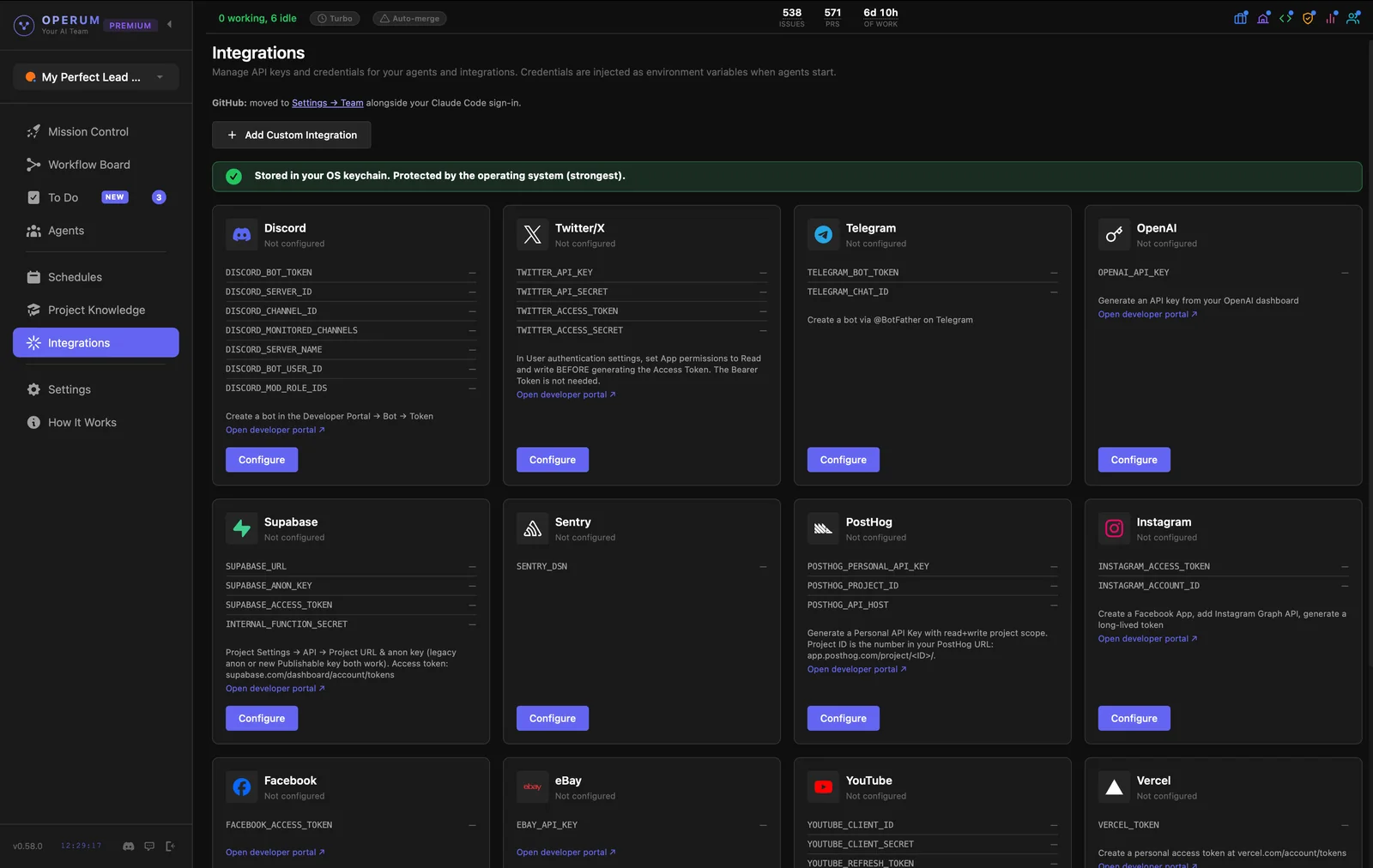Click the PREMIUM badge

(130, 26)
